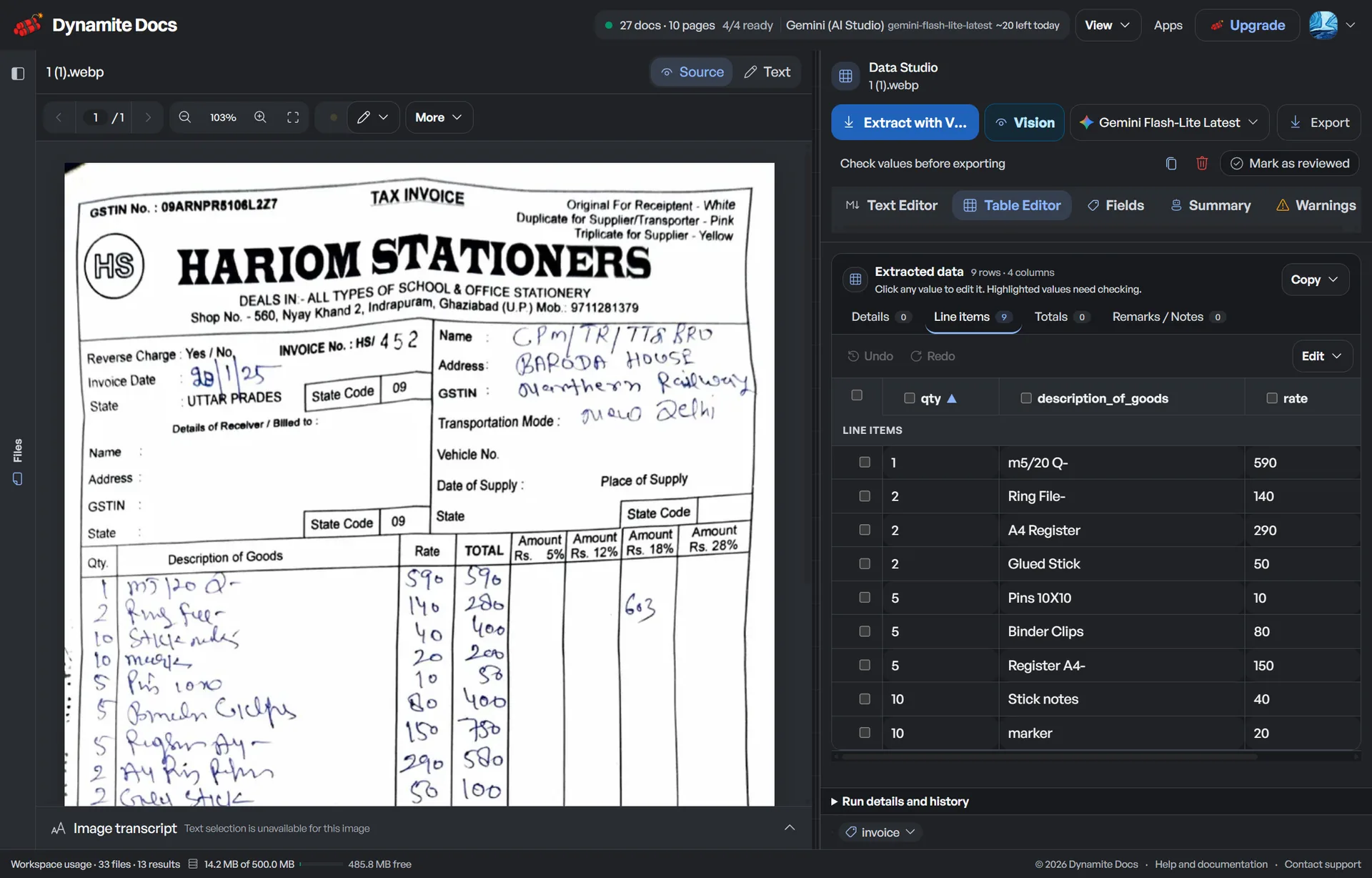1372x878 pixels.
Task: Go to the next page arrow
Action: point(148,117)
